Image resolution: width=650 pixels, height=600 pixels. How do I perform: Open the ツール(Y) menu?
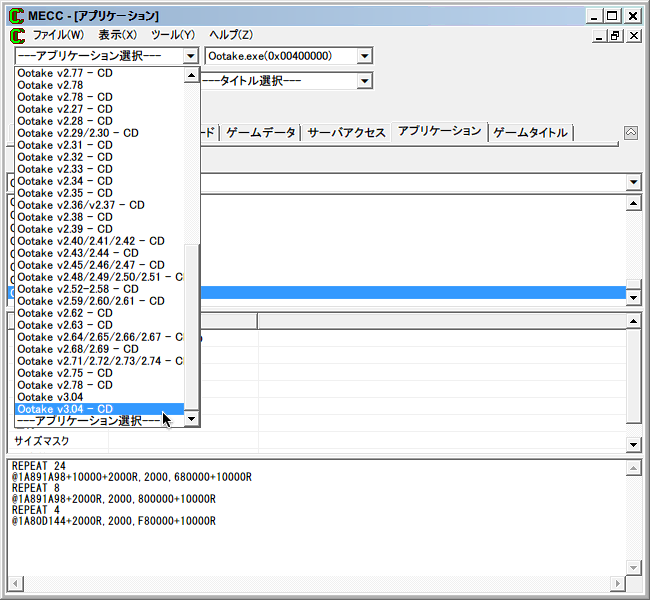[x=173, y=35]
